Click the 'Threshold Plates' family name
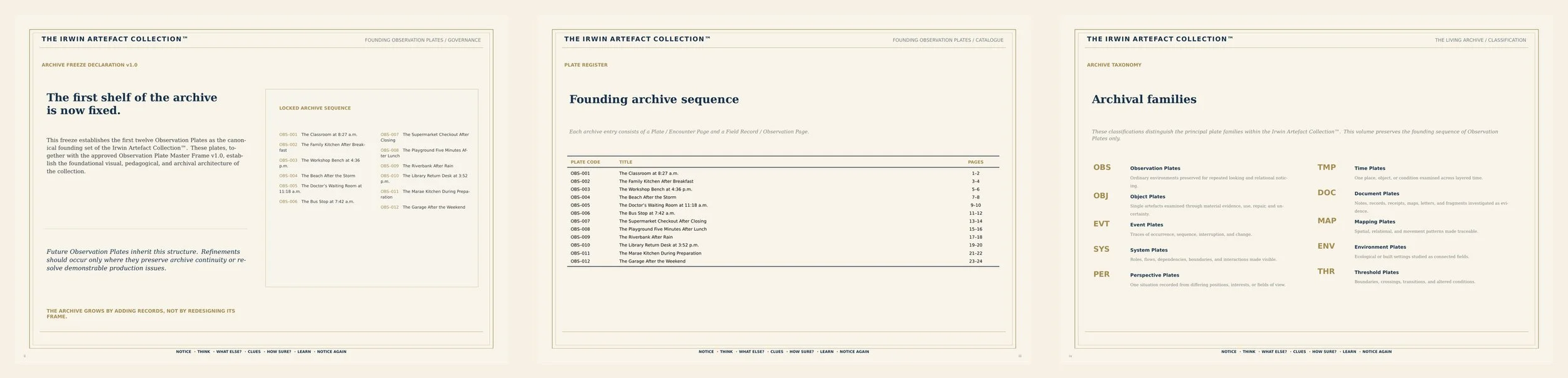This screenshot has height=378, width=1568. (x=1377, y=273)
